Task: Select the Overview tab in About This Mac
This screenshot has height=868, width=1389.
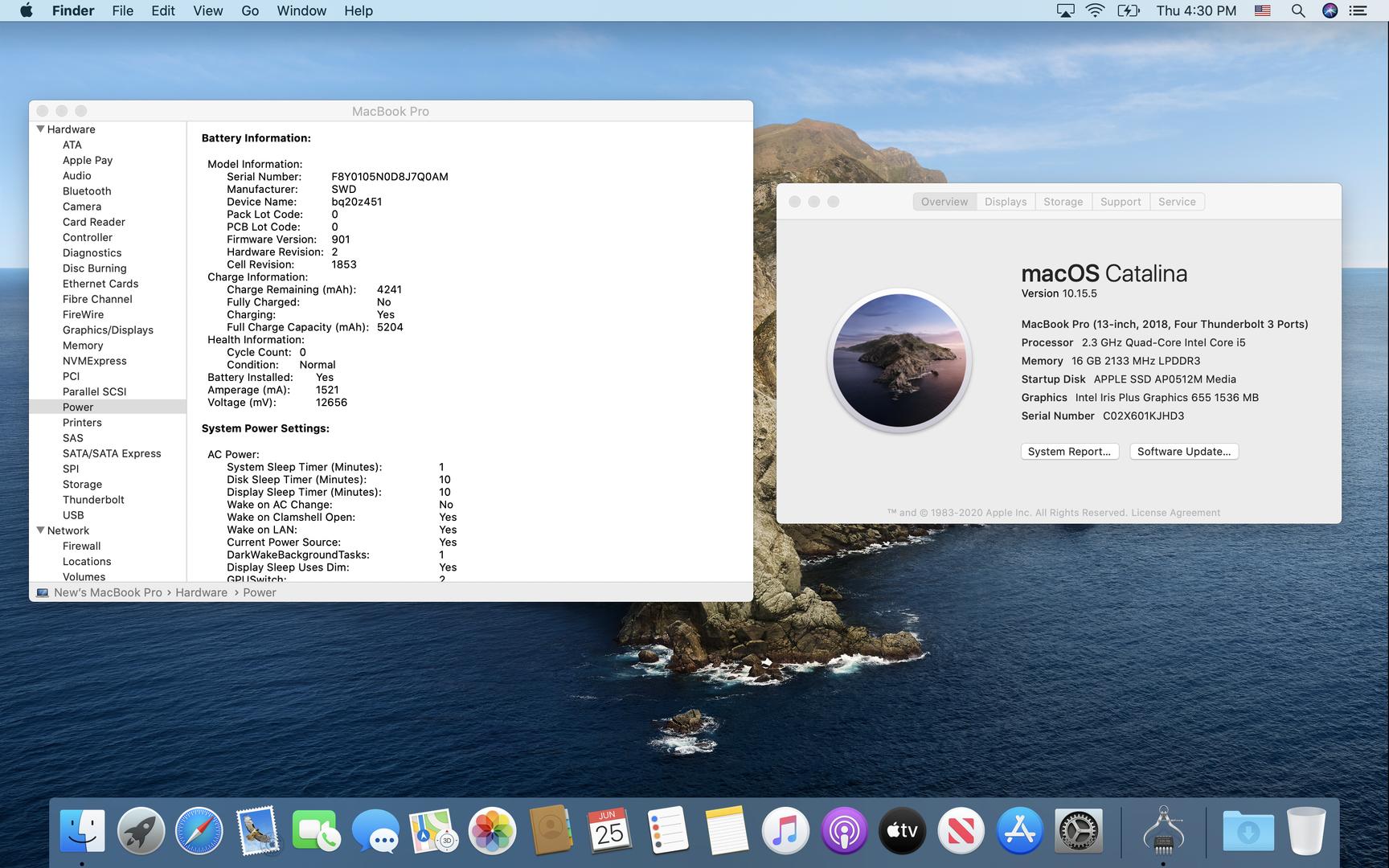Action: [x=944, y=202]
